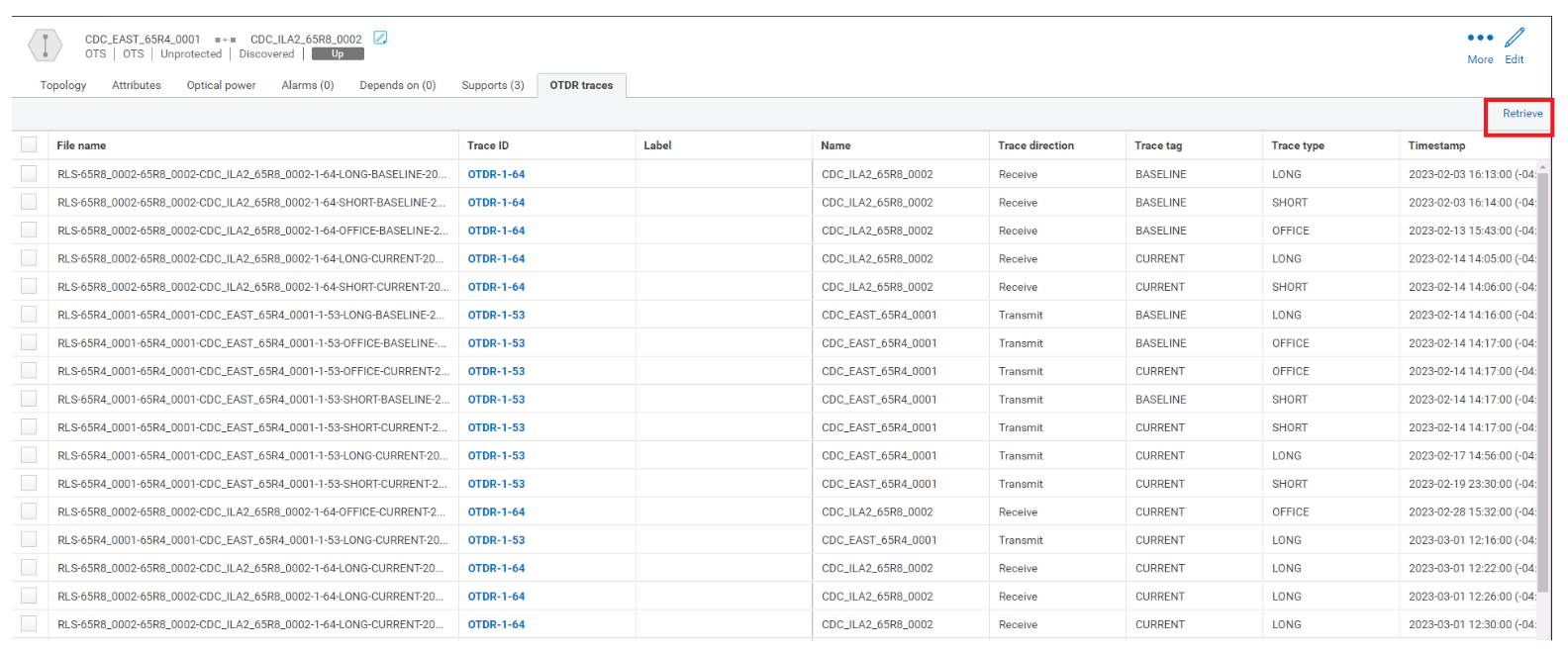Click Transmit in the 2023-02-17 14:56:00 row

pyautogui.click(x=1021, y=456)
